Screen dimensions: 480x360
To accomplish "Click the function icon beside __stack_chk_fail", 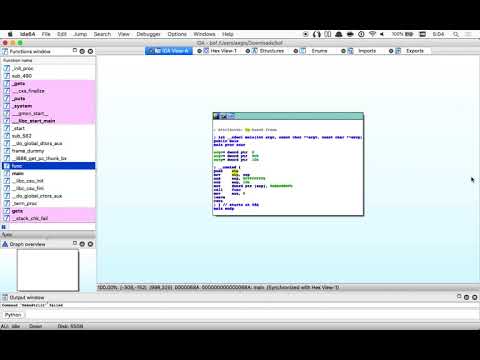I will point(6,218).
